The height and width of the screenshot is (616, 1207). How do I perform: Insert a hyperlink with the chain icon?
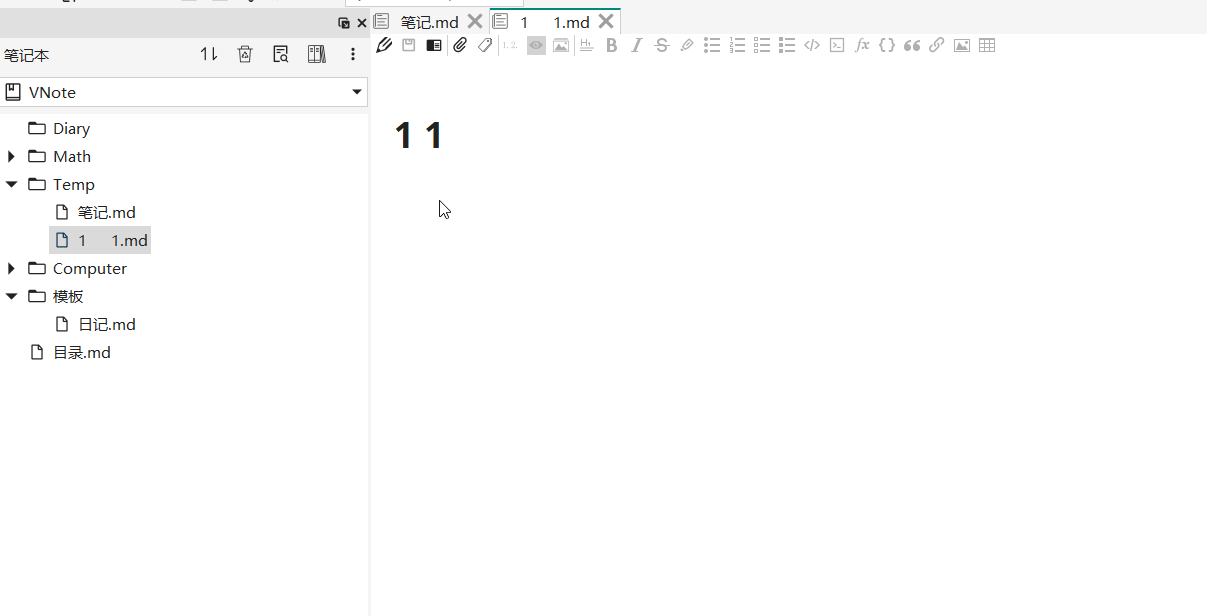(936, 45)
